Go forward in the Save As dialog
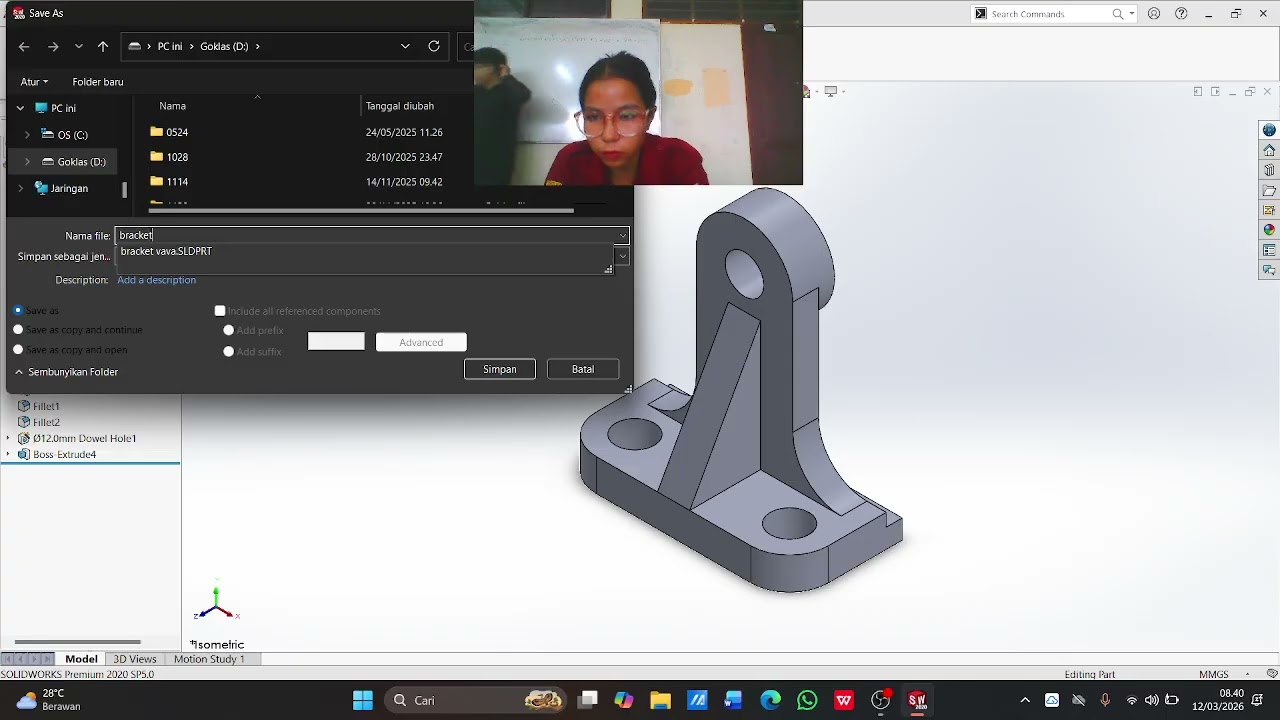 click(x=53, y=46)
